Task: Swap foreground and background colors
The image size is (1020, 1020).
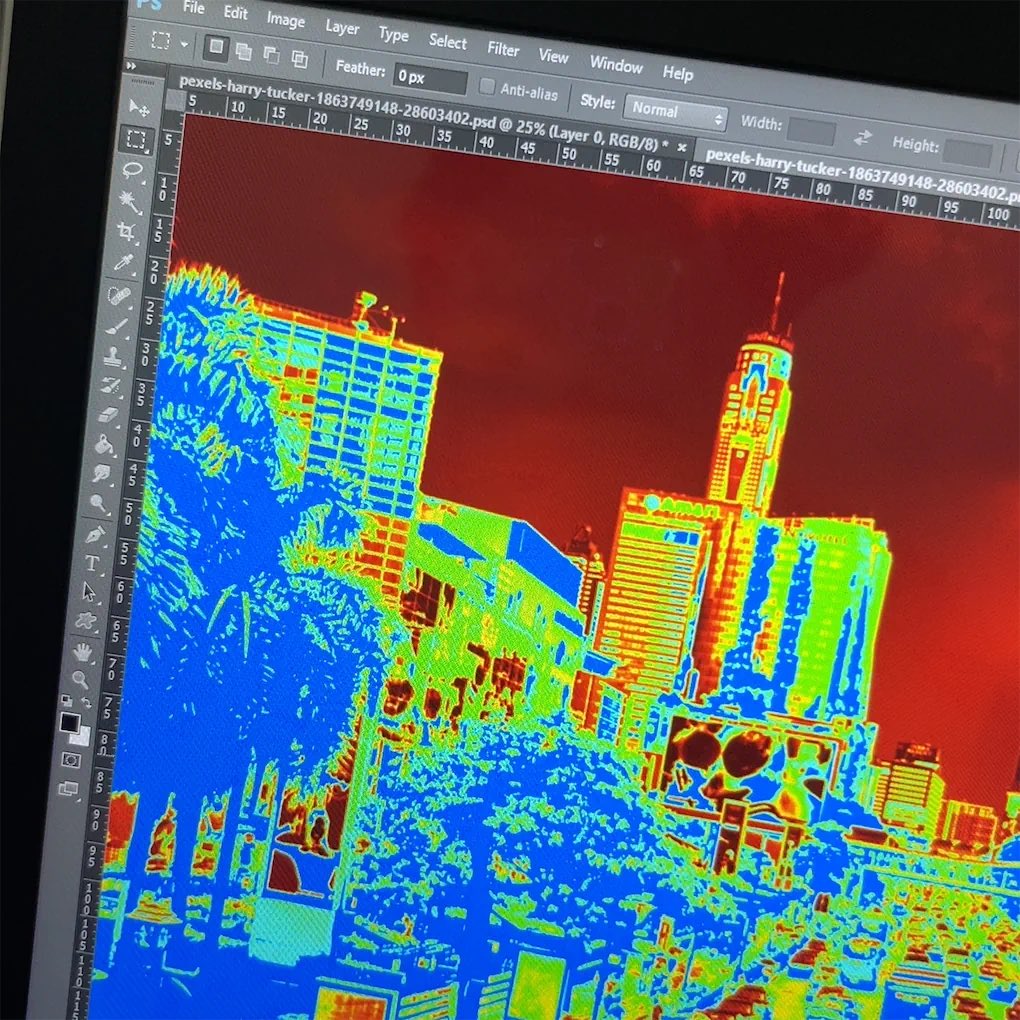Action: click(86, 703)
